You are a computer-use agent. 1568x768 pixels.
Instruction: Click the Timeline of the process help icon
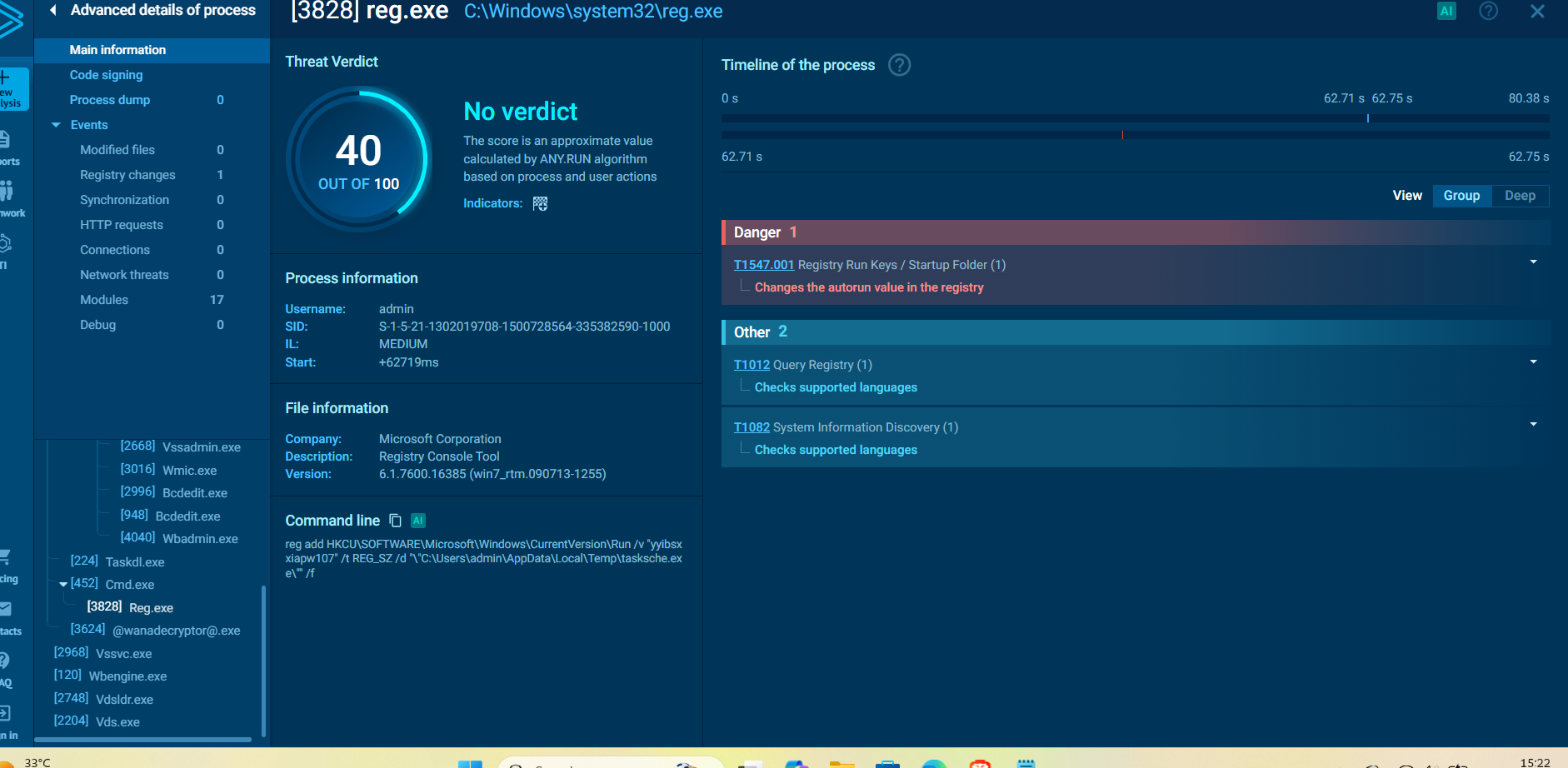pyautogui.click(x=899, y=65)
